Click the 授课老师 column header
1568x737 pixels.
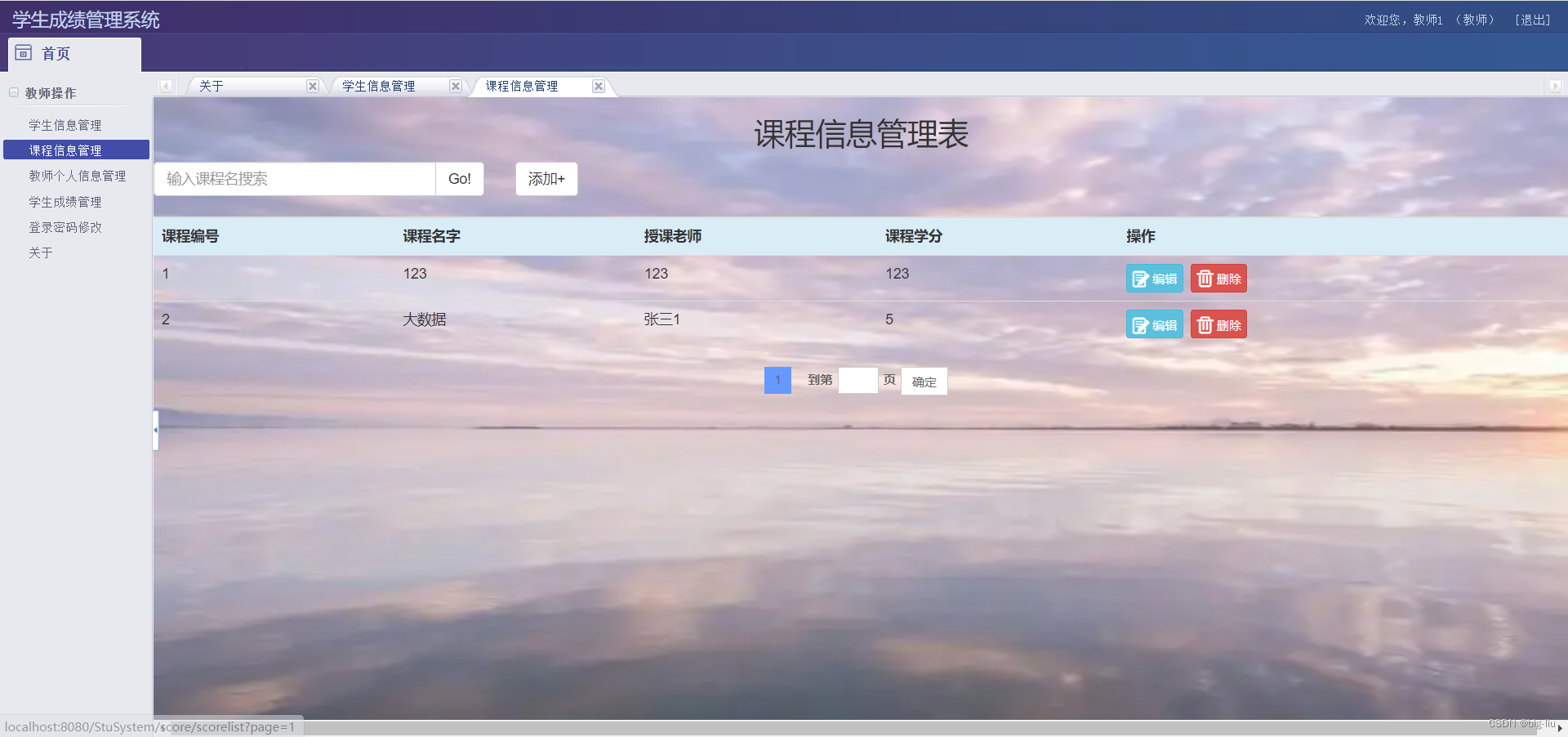click(x=673, y=236)
